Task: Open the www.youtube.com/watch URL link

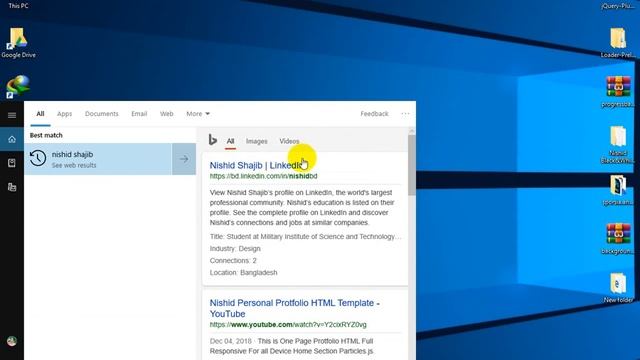Action: pyautogui.click(x=288, y=325)
